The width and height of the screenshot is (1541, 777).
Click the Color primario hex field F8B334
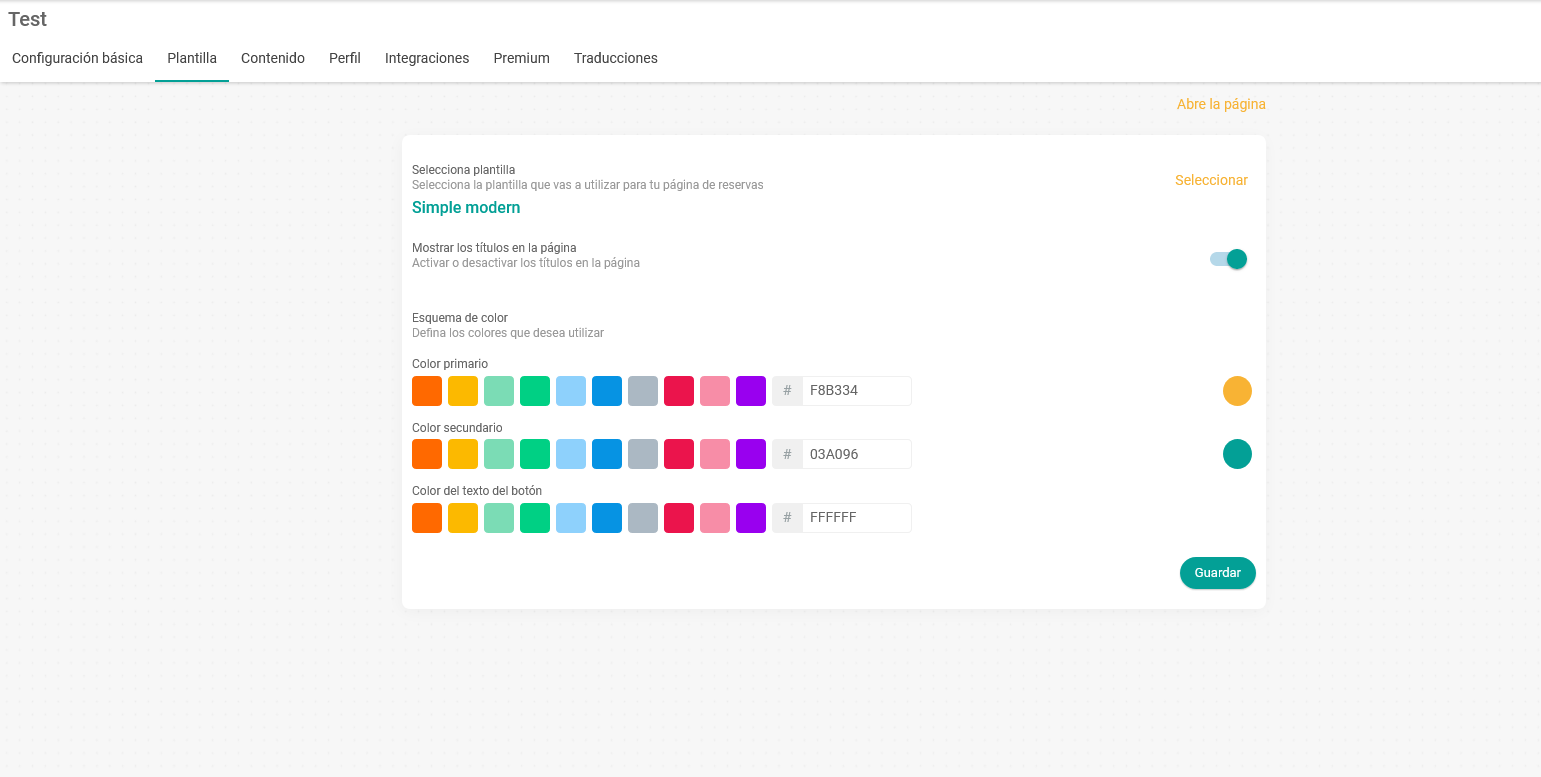tap(857, 391)
